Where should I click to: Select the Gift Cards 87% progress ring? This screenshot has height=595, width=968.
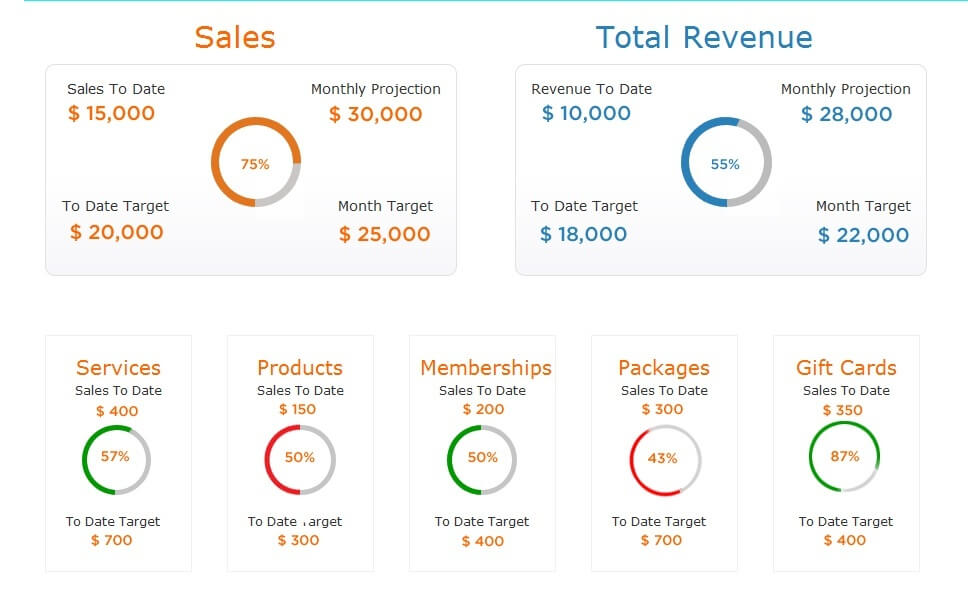(845, 456)
